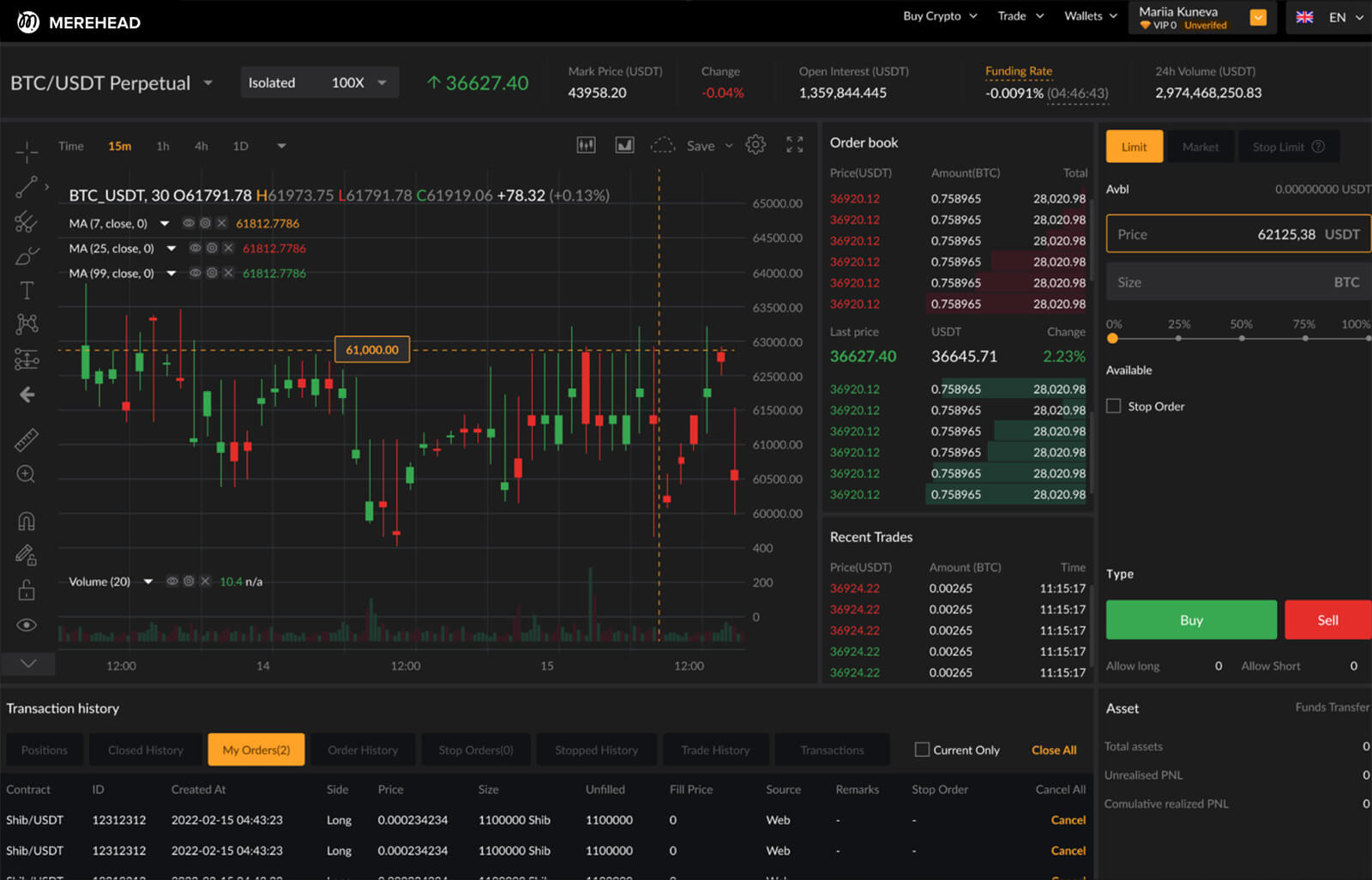Expand Isolated 100X leverage dropdown
This screenshot has width=1372, height=880.
(382, 83)
